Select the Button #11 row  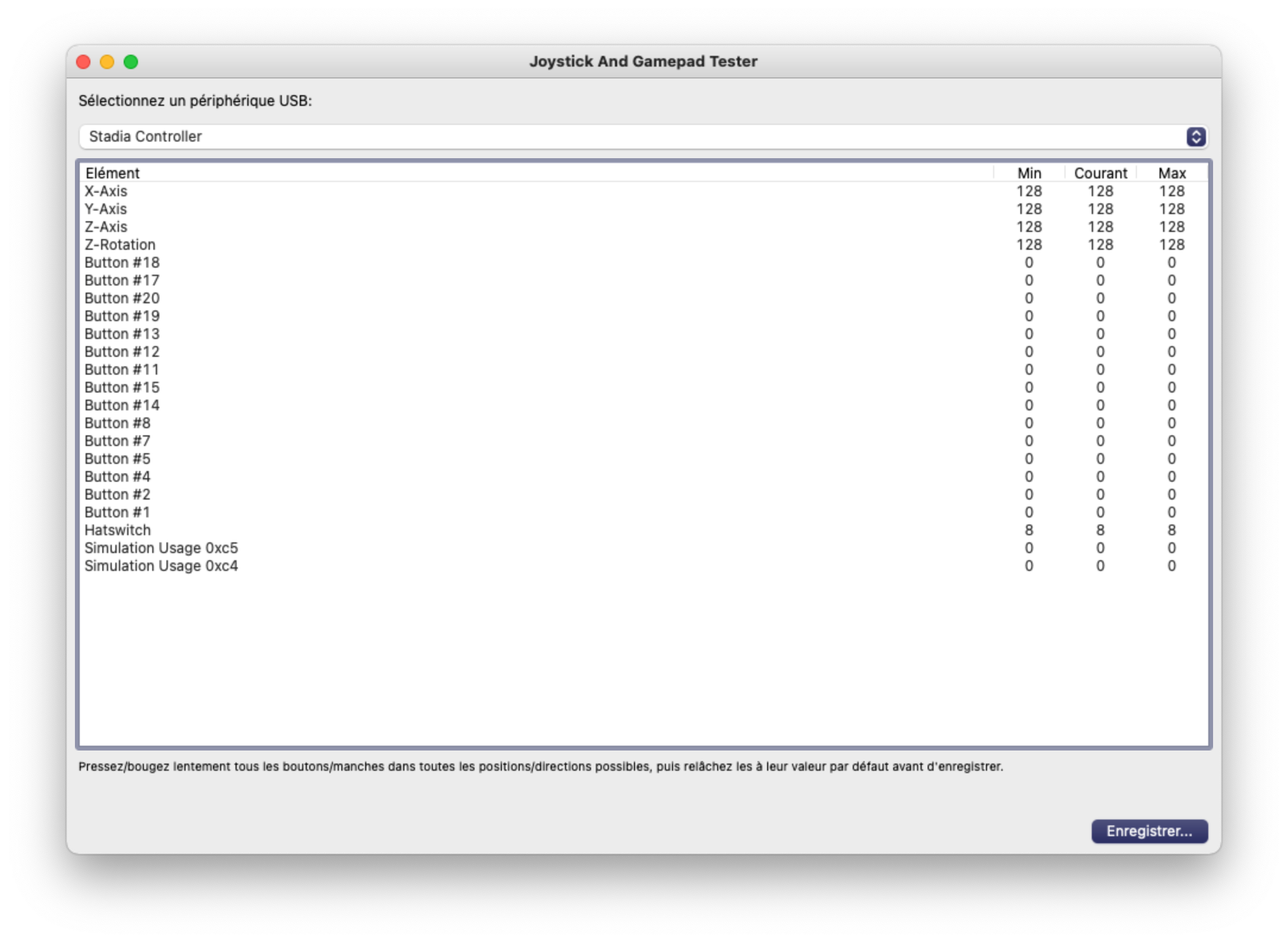[643, 369]
